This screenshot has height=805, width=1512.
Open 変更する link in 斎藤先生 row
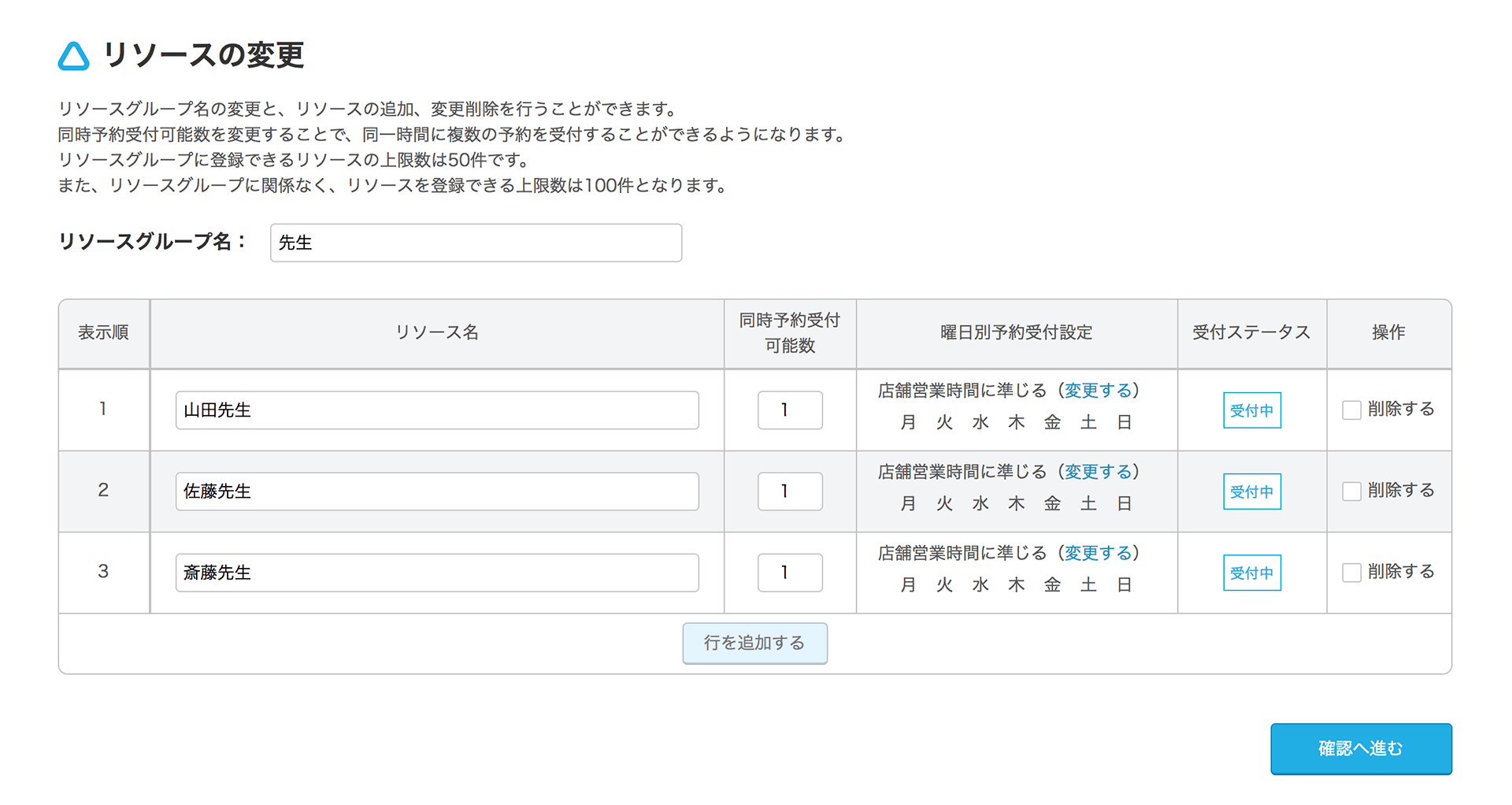1098,553
